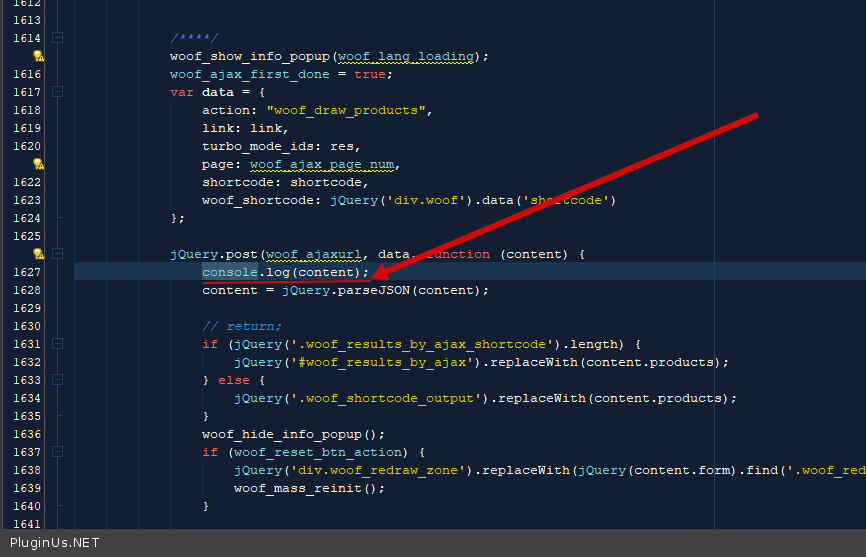
Task: Click the '// return;' comment
Action: (242, 326)
